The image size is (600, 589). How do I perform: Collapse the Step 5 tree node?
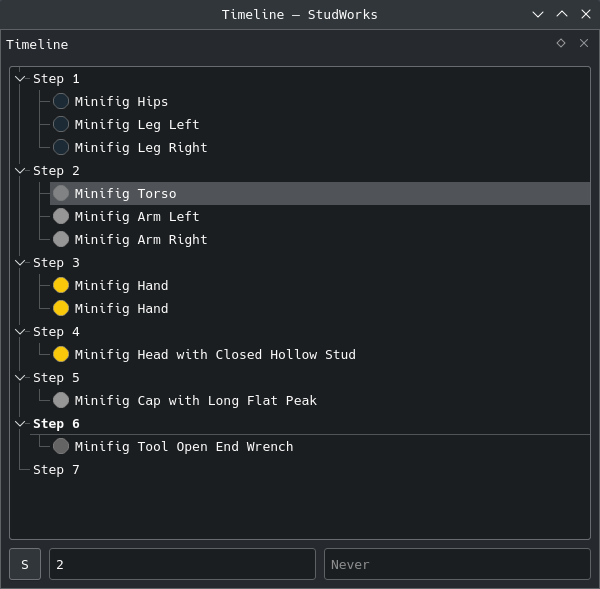click(20, 378)
